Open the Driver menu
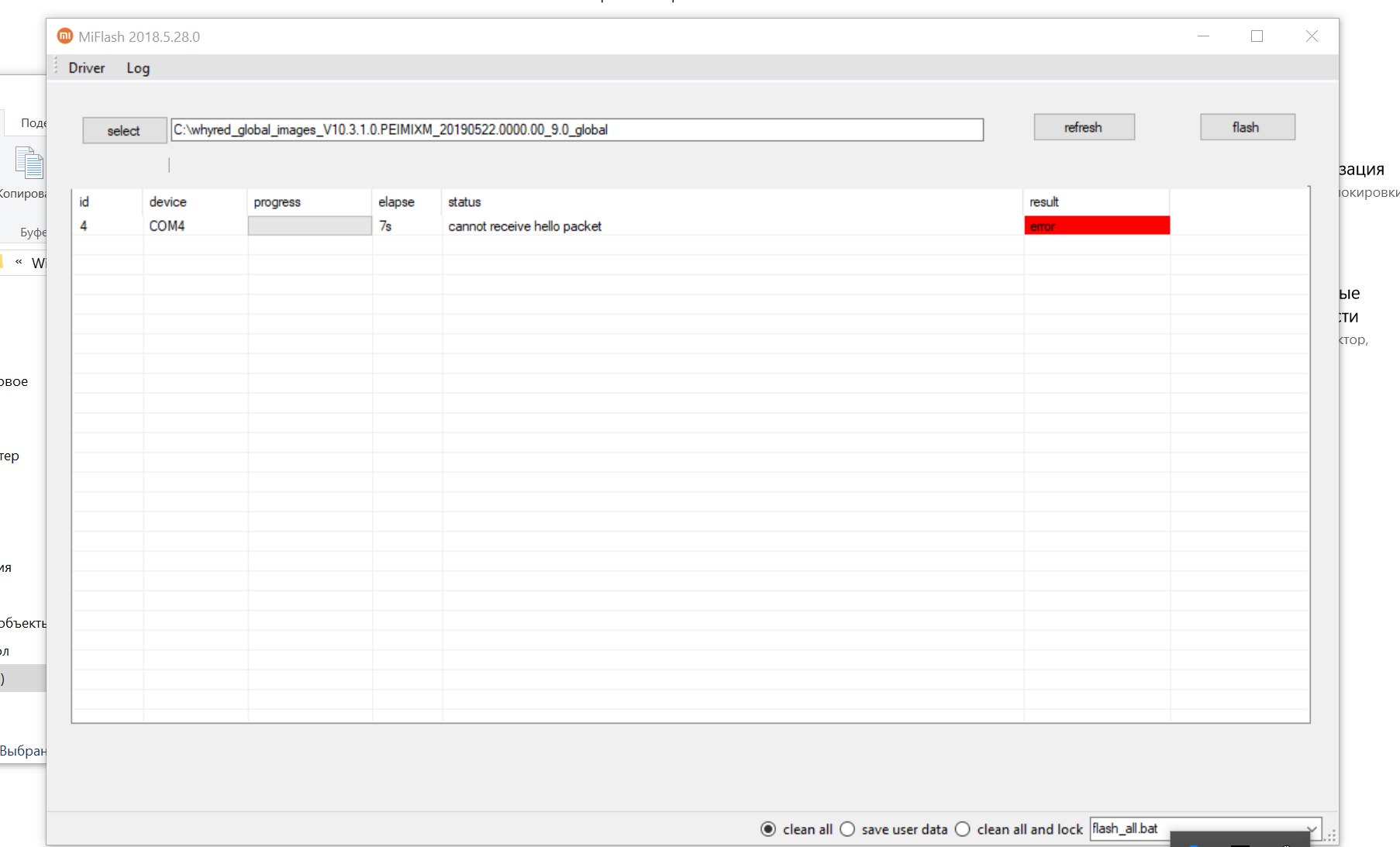This screenshot has height=847, width=1400. [86, 68]
